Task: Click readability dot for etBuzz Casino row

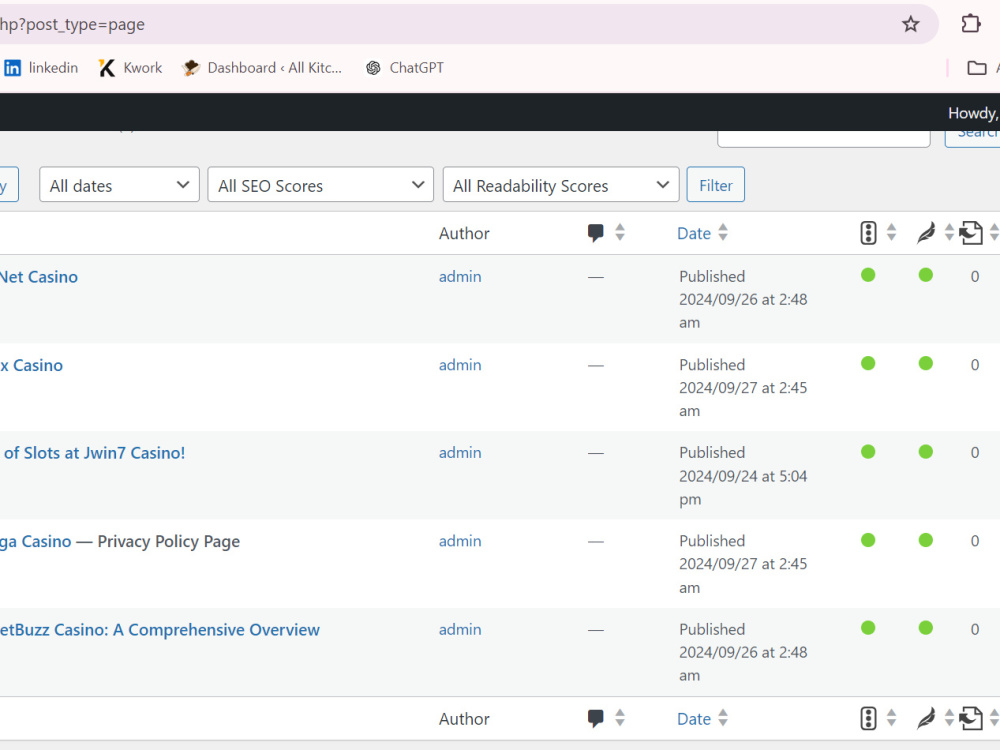Action: tap(926, 628)
